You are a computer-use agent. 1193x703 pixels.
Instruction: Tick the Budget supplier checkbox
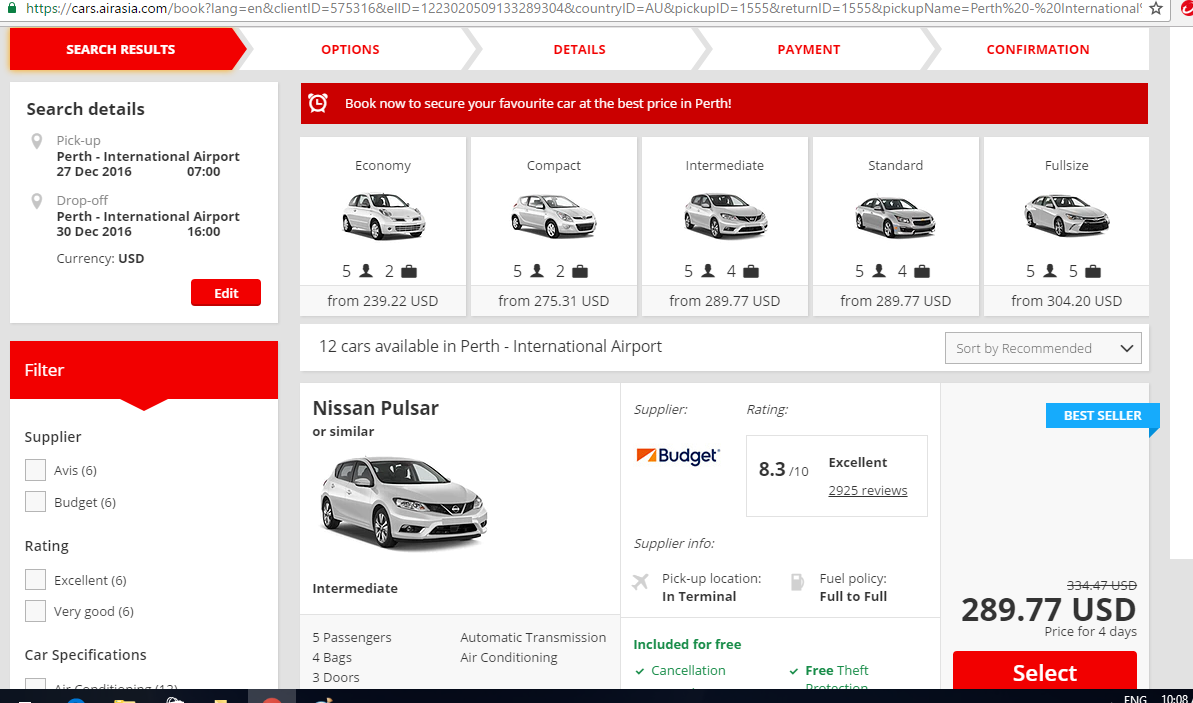coord(35,501)
